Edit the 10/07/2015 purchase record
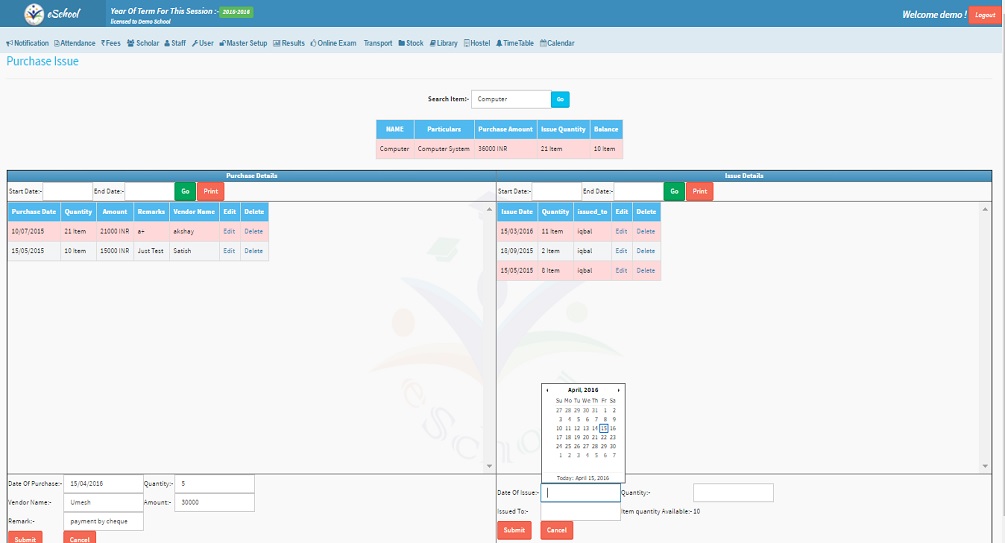Image resolution: width=1005 pixels, height=543 pixels. click(229, 231)
